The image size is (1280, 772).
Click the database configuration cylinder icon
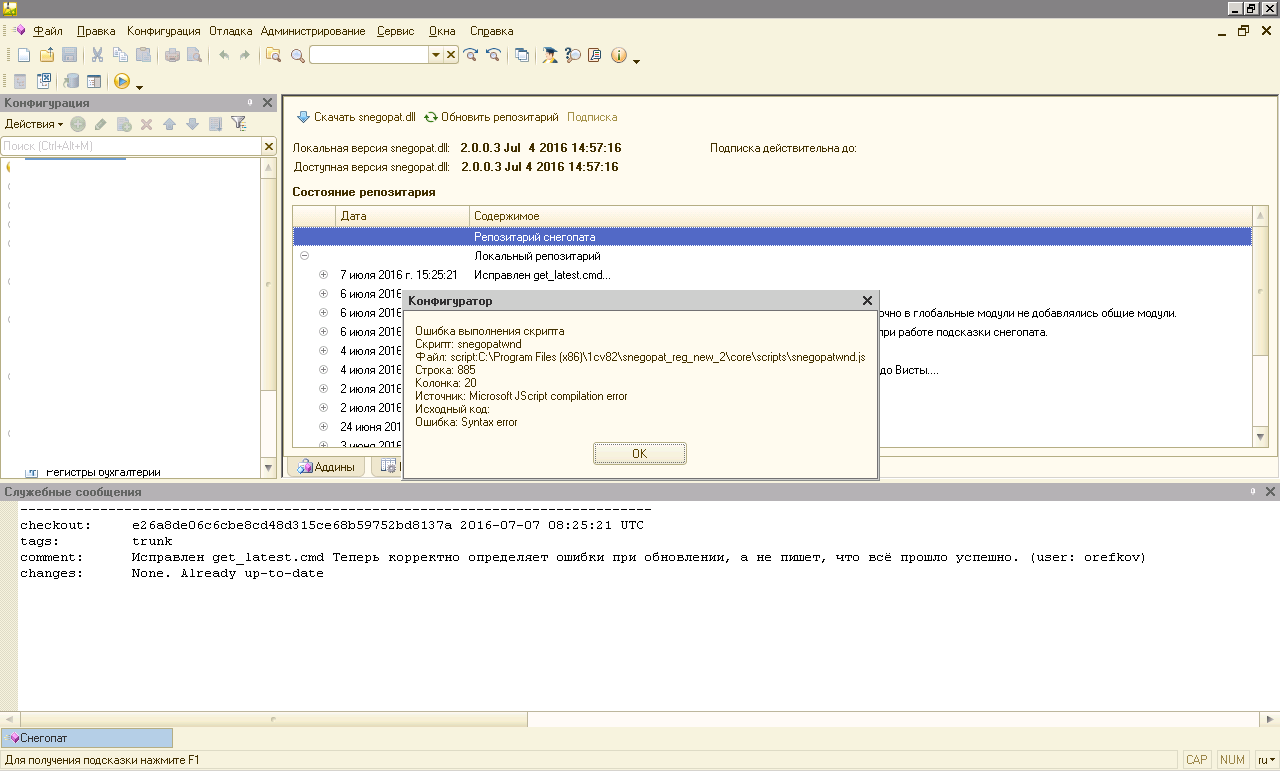(71, 81)
